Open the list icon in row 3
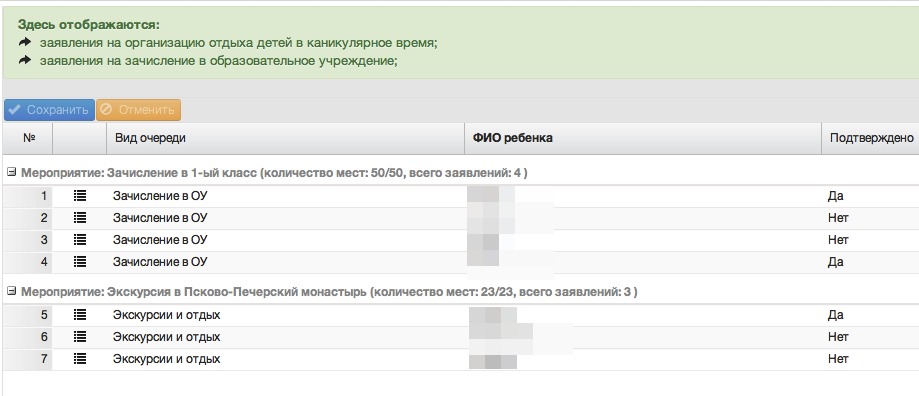The height and width of the screenshot is (396, 919). coord(80,240)
